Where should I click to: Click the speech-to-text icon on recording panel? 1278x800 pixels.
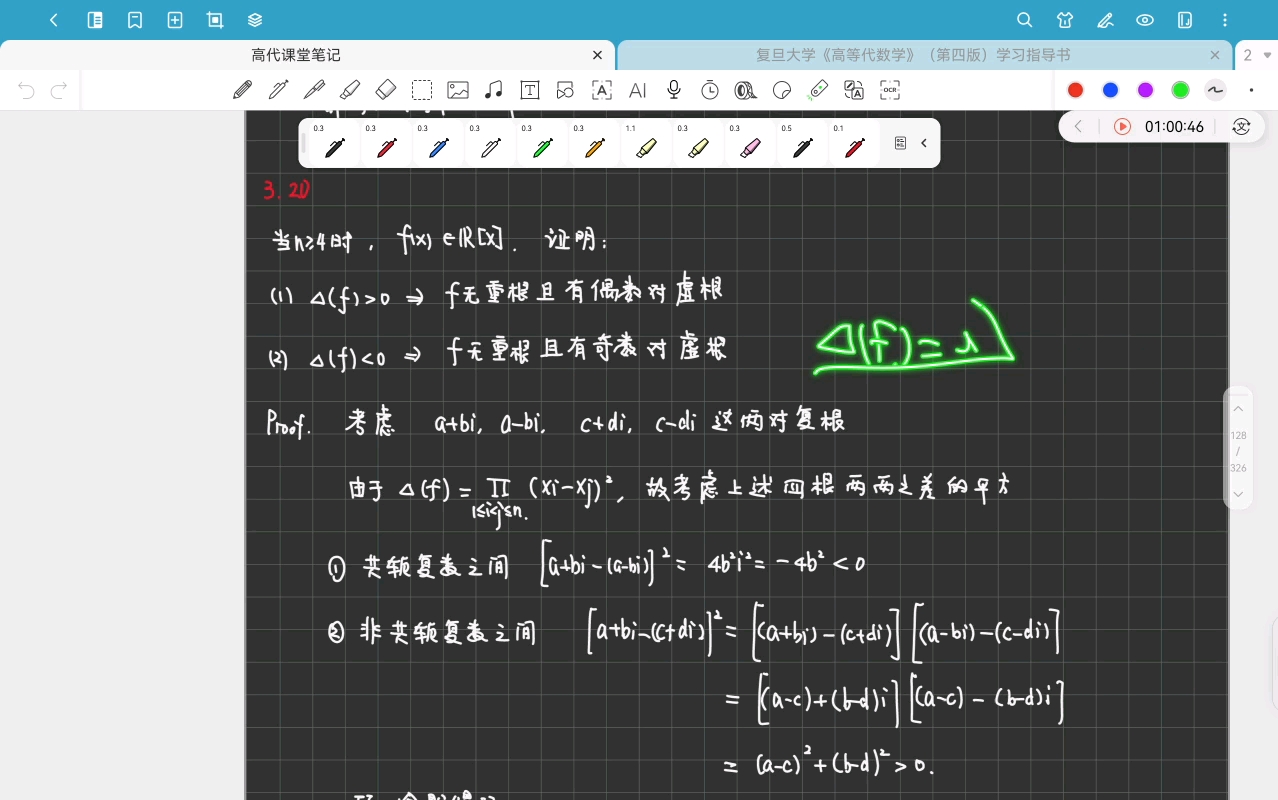click(x=1242, y=127)
